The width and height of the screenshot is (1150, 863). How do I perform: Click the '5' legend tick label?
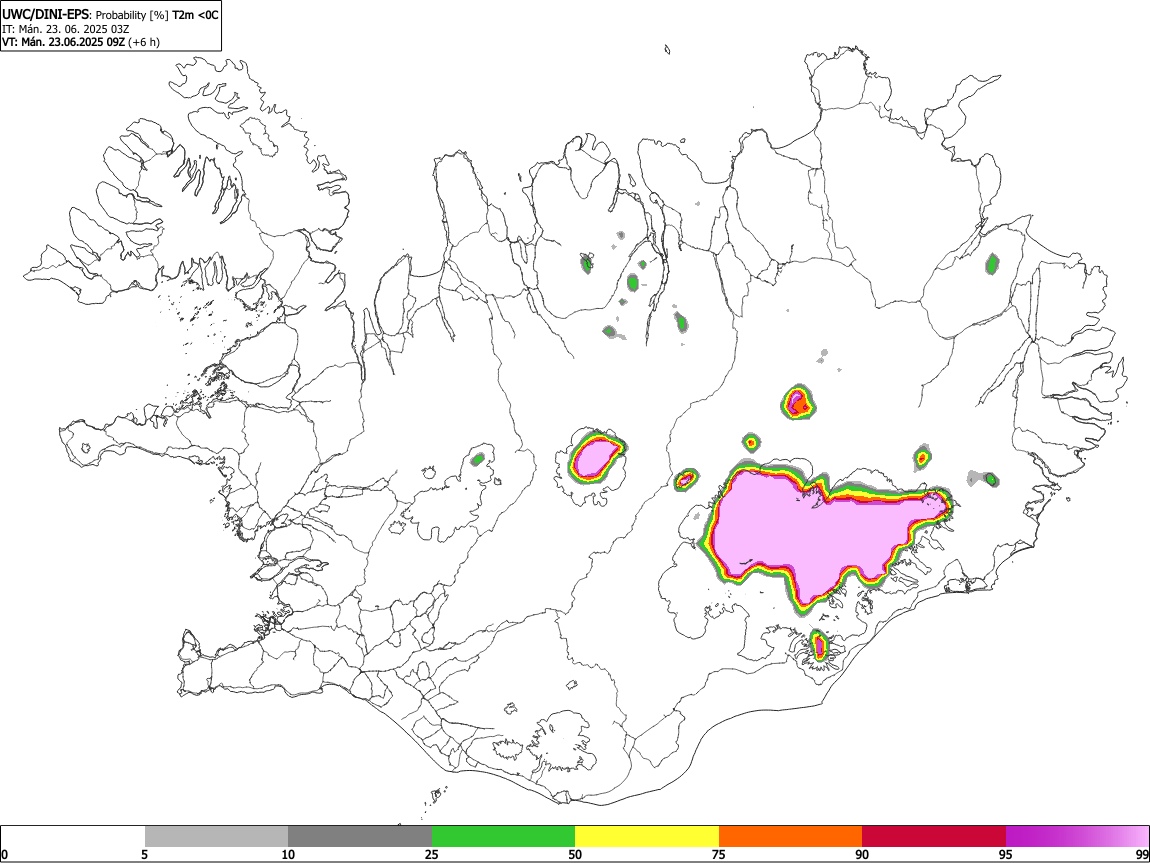coord(144,854)
